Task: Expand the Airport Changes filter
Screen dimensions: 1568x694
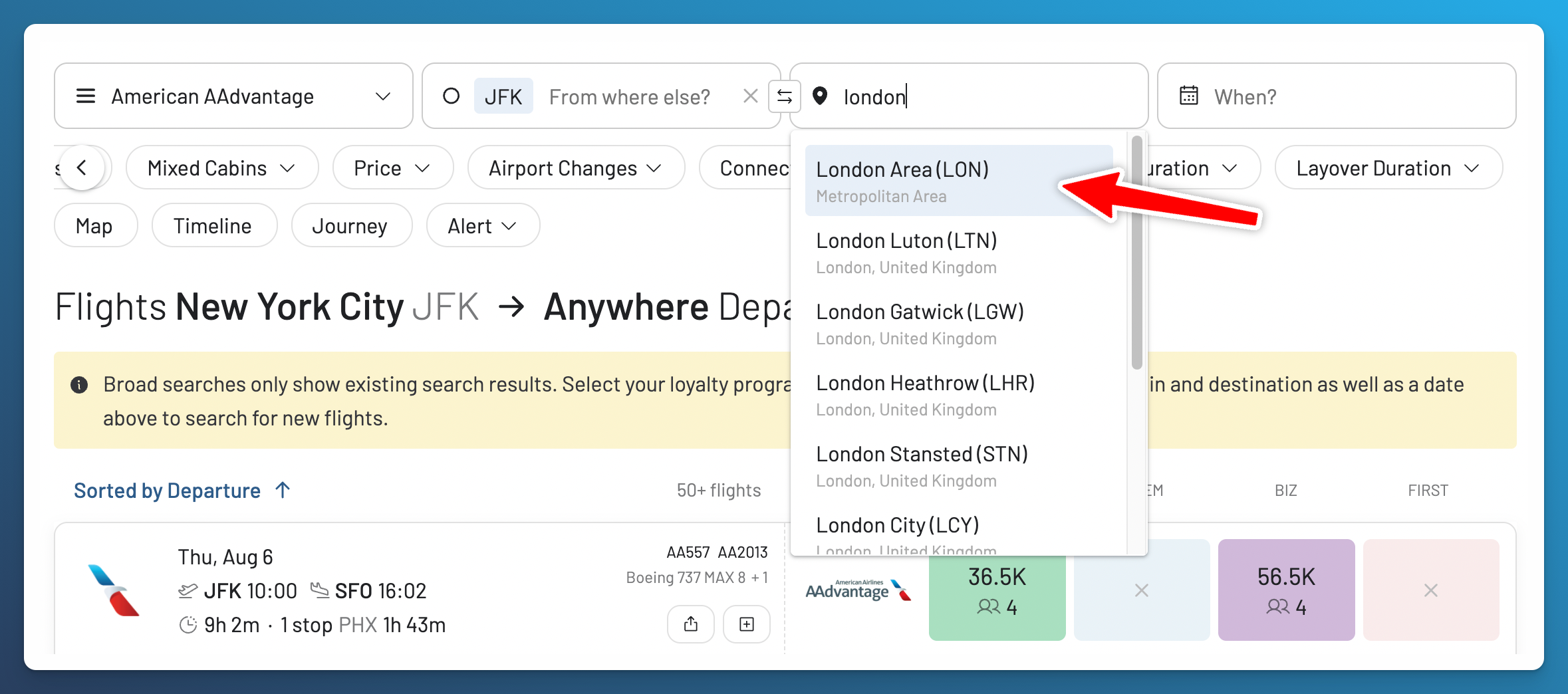Action: (576, 168)
